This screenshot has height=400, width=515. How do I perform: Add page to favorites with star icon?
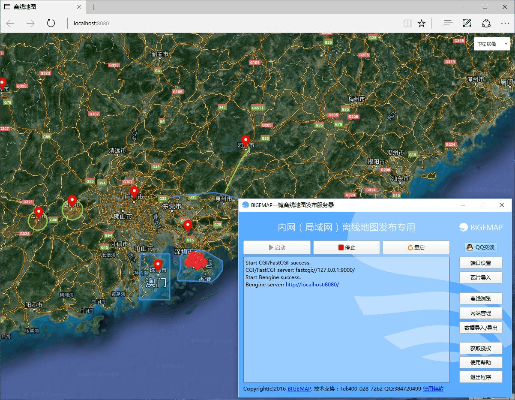pos(422,23)
